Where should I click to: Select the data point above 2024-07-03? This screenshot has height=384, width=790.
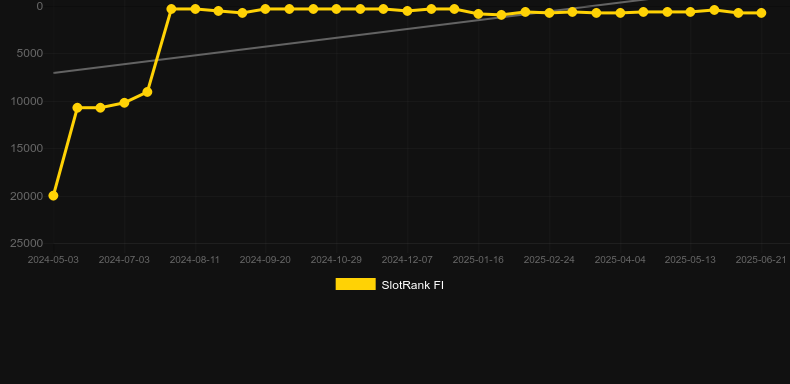pyautogui.click(x=124, y=103)
